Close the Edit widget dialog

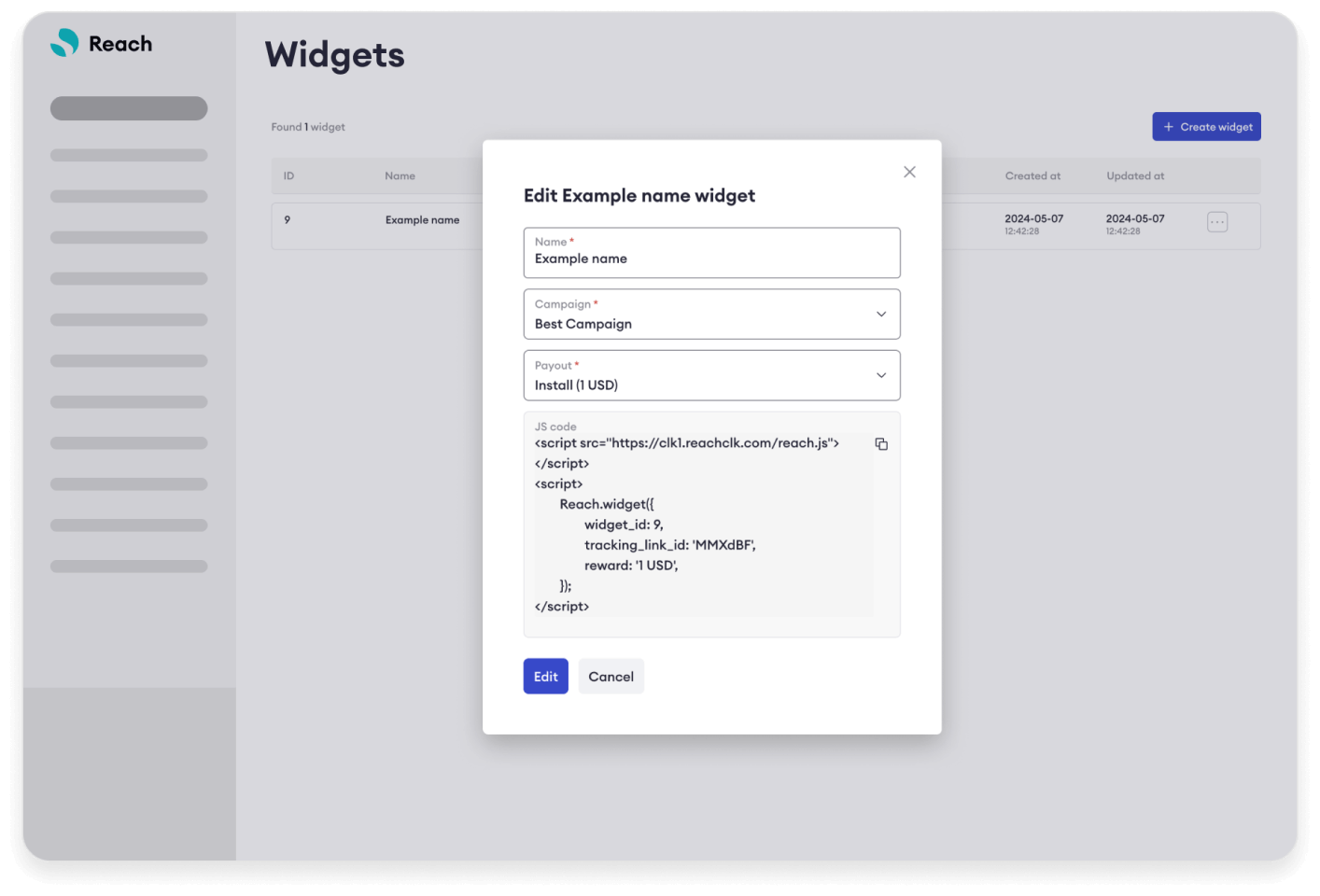[x=909, y=172]
